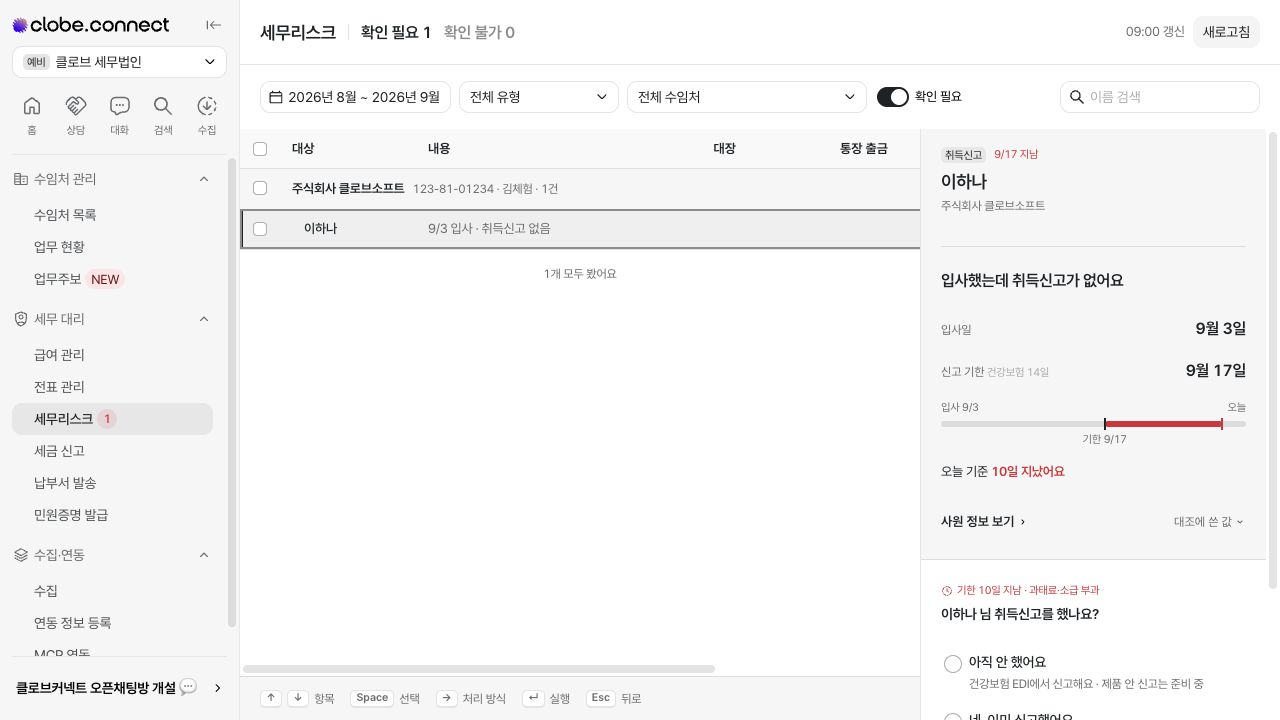Open the 사원 정보 보기 link

click(x=983, y=521)
